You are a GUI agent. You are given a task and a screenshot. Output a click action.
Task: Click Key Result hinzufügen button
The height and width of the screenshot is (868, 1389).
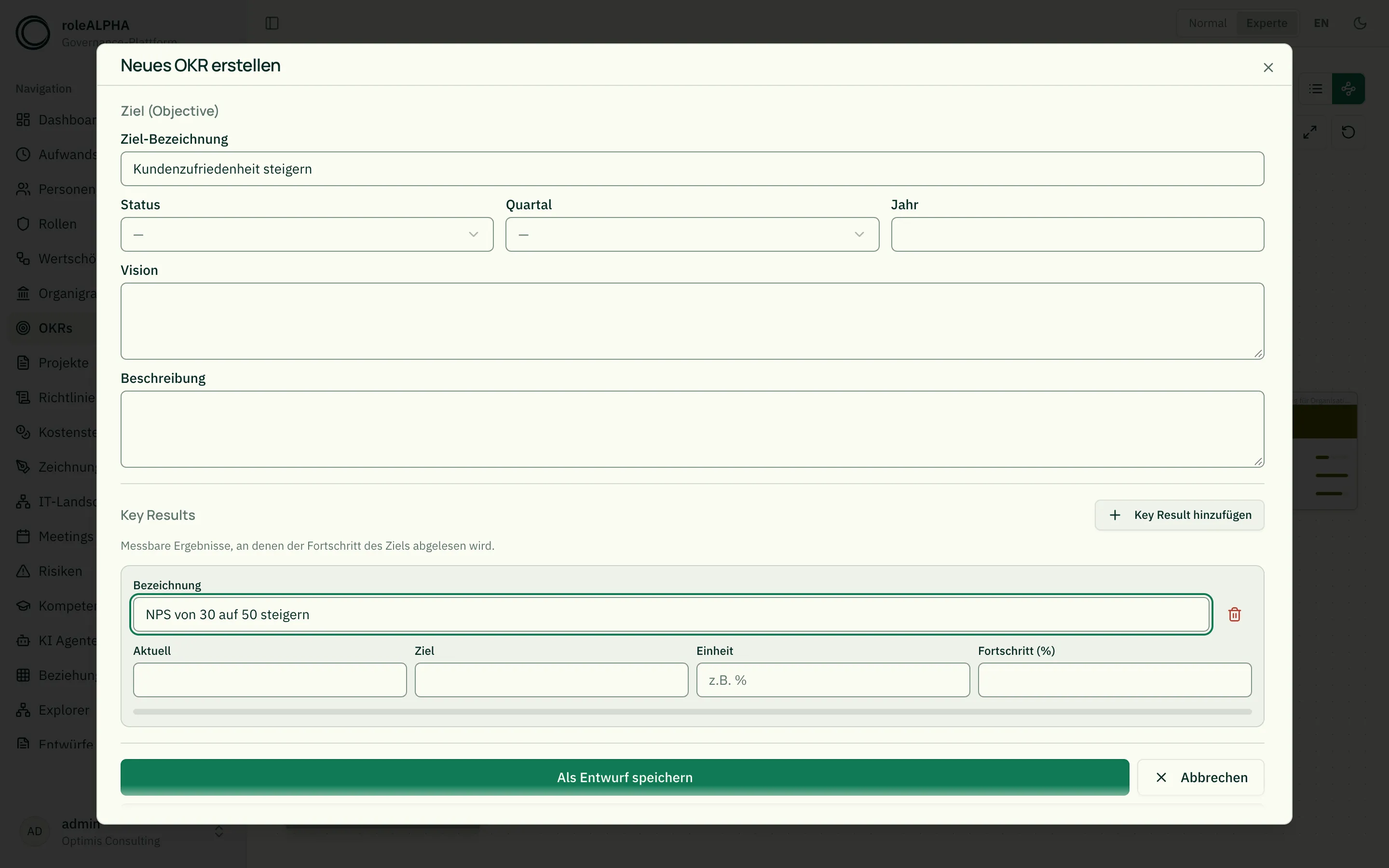coord(1180,515)
